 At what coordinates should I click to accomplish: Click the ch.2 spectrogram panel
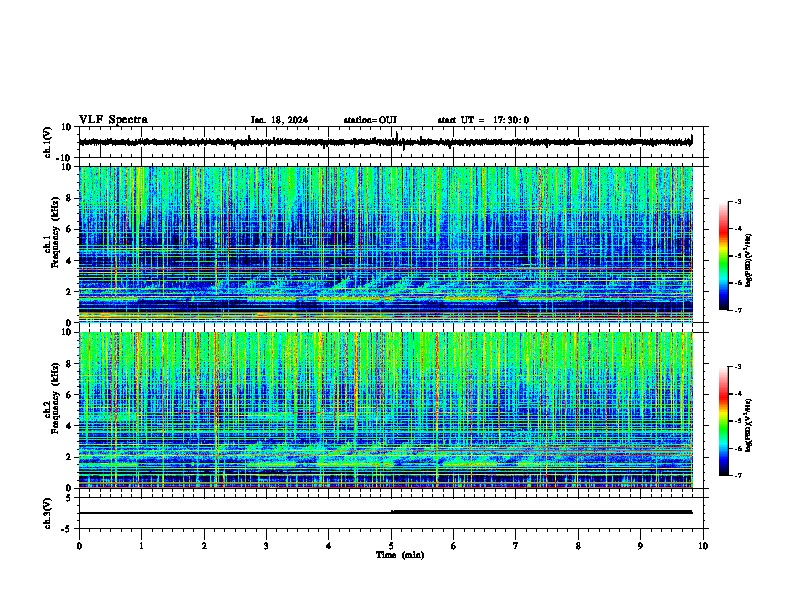click(386, 410)
